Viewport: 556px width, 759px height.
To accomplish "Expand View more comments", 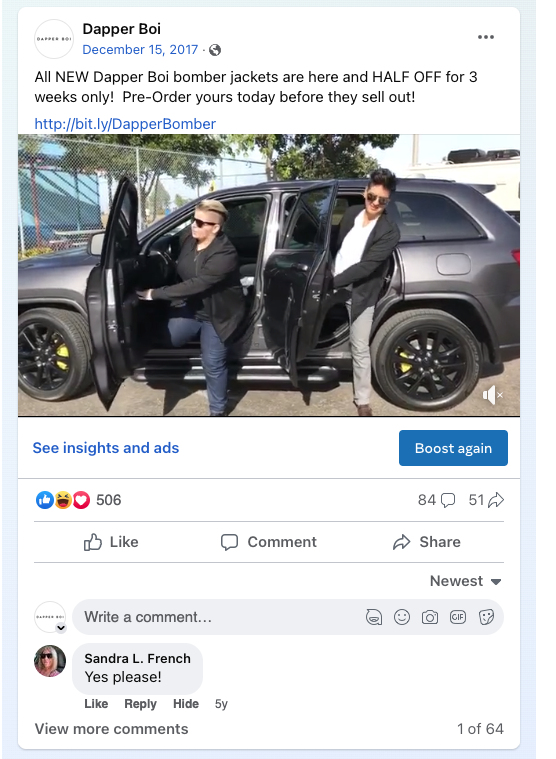I will 111,729.
